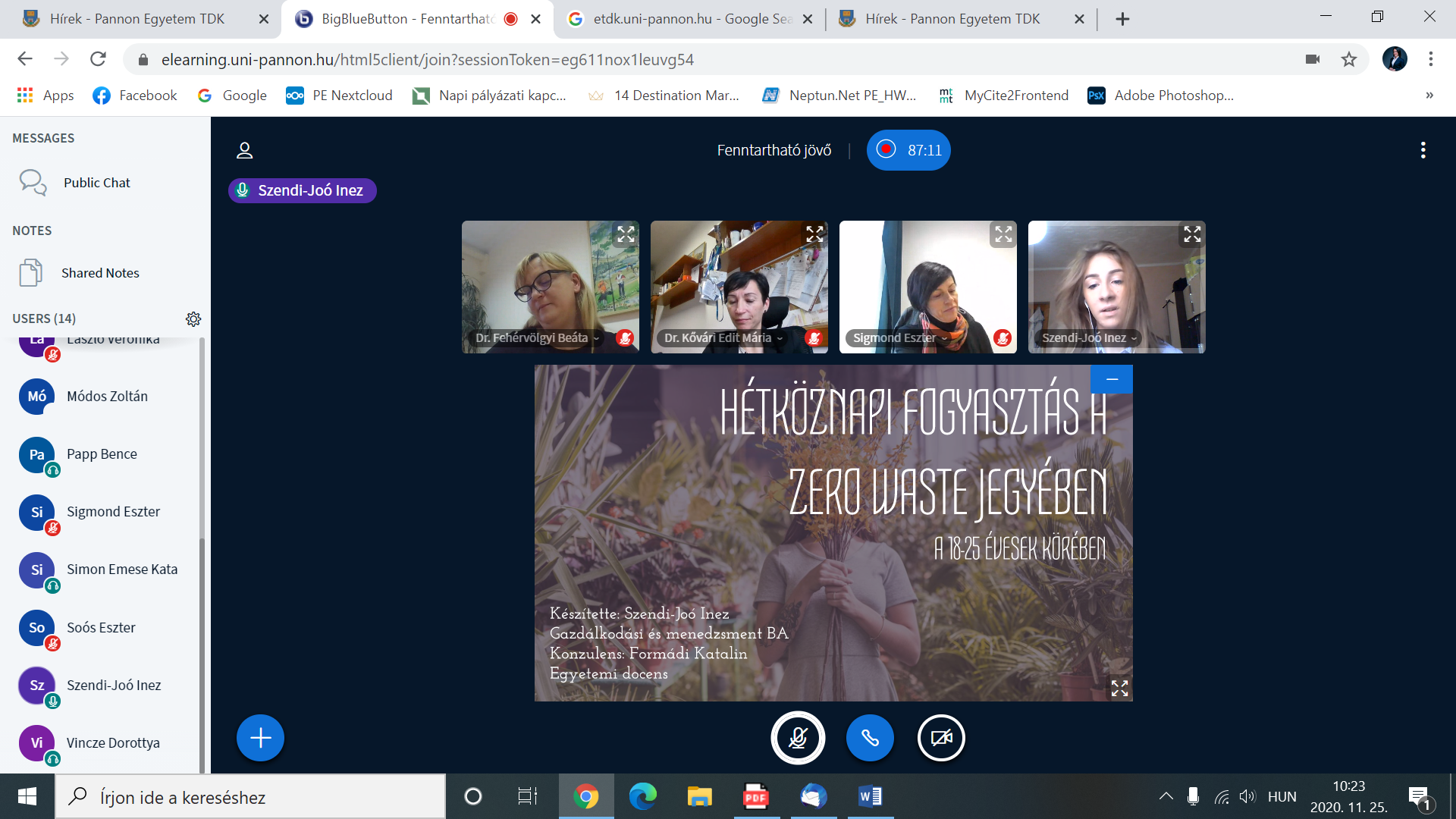Viewport: 1456px width, 819px height.
Task: Open Shared Notes
Action: click(x=100, y=273)
